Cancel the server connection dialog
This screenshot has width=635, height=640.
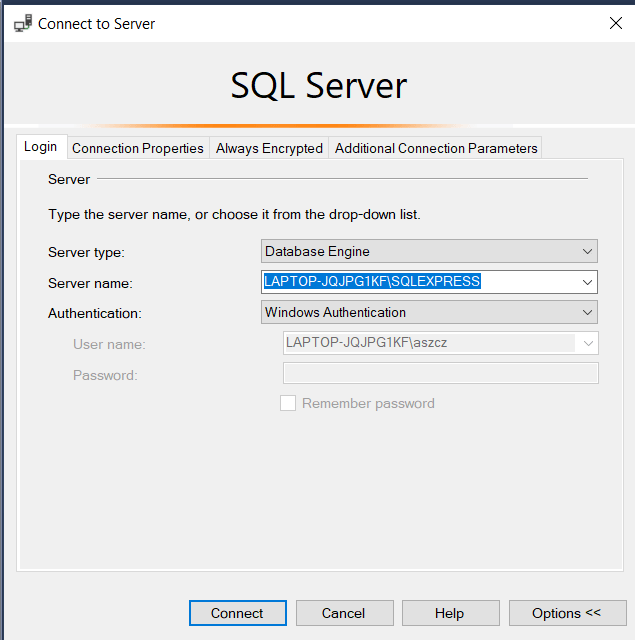click(343, 613)
